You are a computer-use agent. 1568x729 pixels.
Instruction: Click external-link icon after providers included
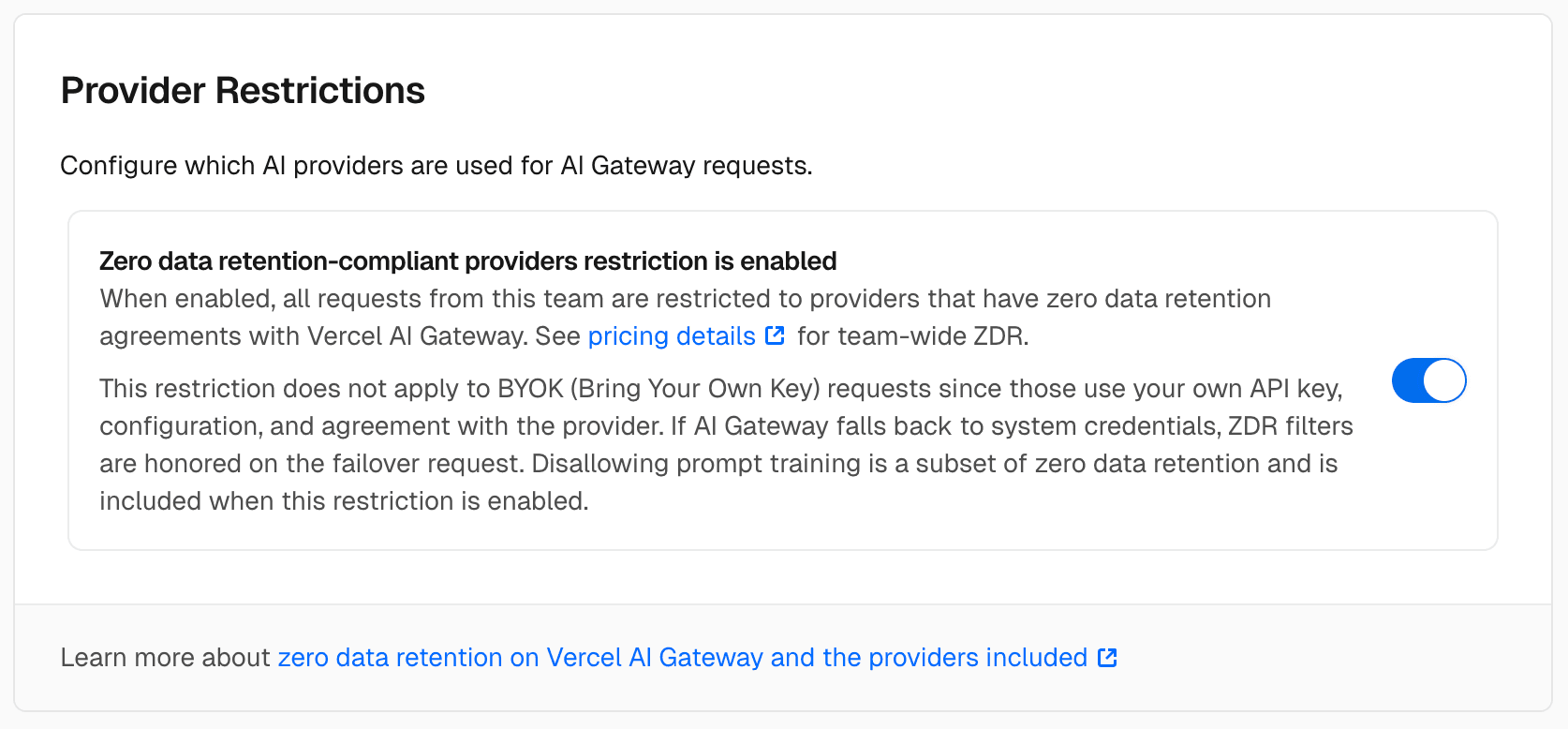click(1107, 658)
